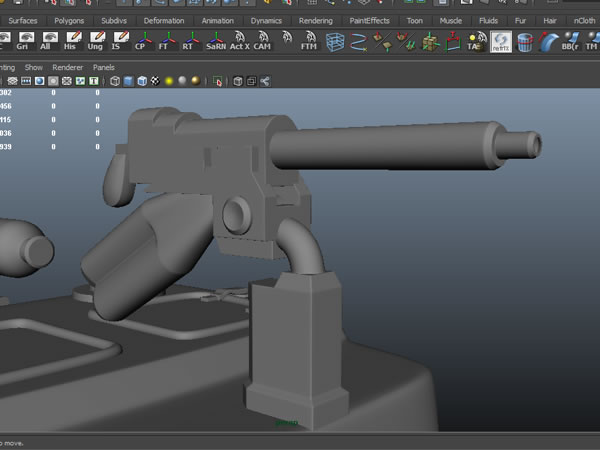Click the blue curve shelf icon
The image size is (600, 450).
[359, 42]
